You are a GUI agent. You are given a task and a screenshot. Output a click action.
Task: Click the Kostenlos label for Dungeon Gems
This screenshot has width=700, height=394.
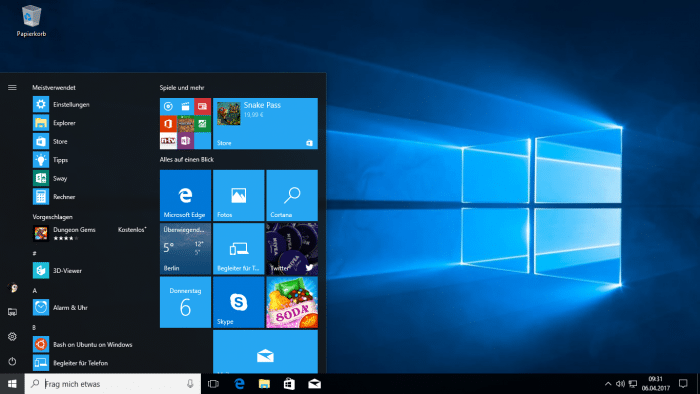(132, 229)
